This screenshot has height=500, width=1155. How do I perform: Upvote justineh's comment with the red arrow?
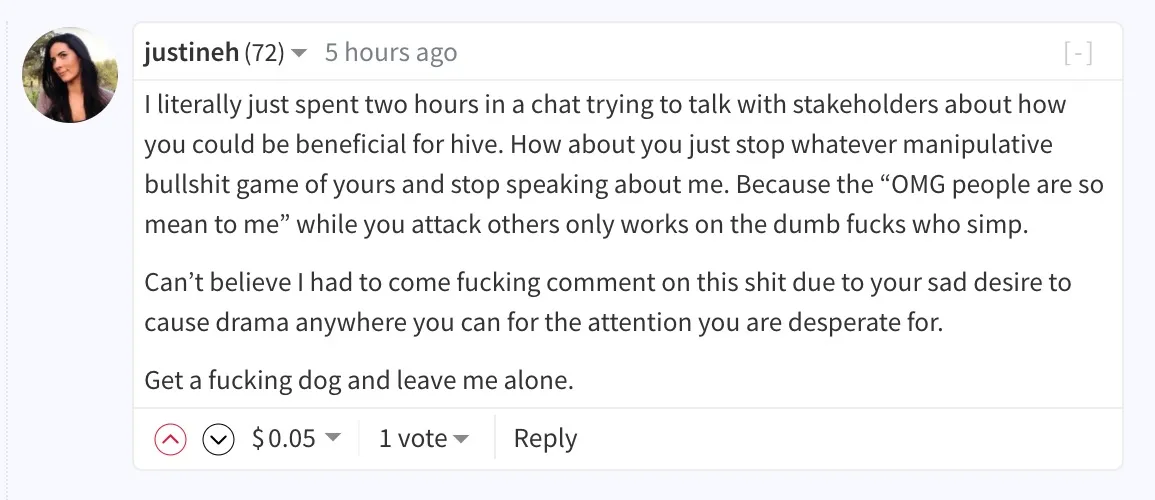pyautogui.click(x=170, y=440)
